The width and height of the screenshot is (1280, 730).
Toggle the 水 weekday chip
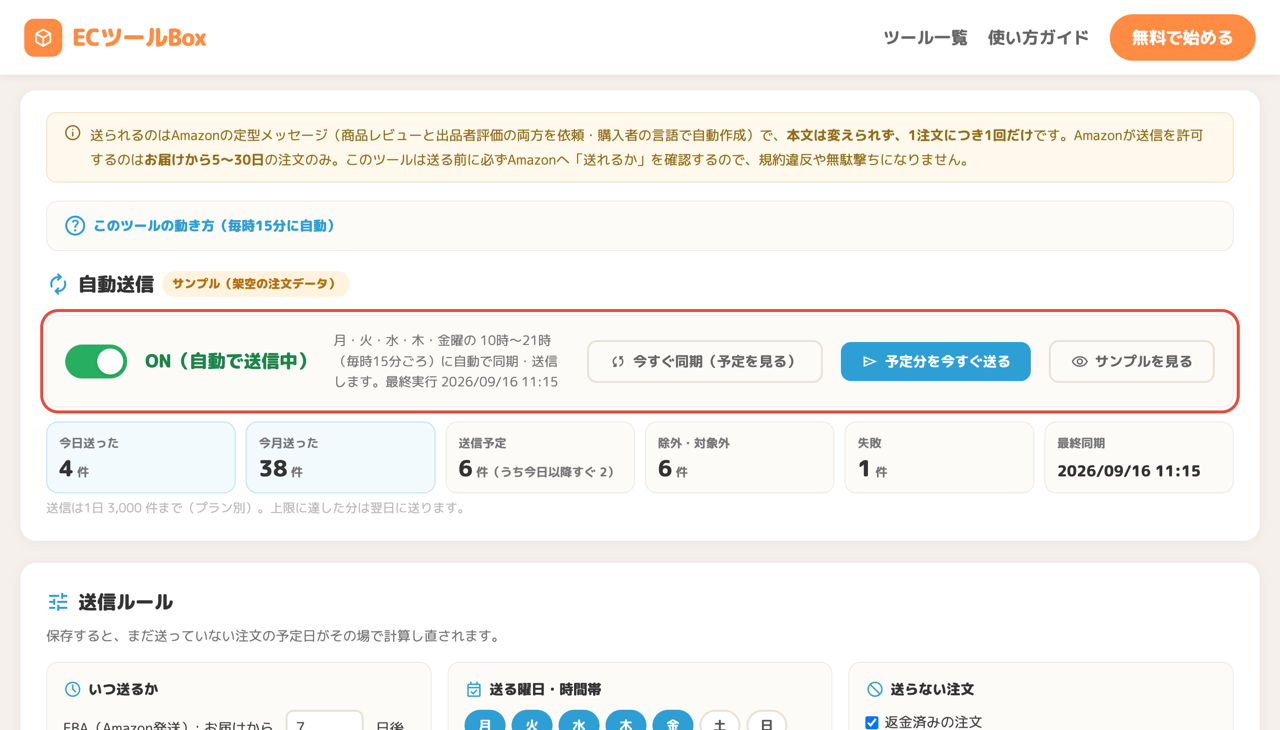(579, 722)
